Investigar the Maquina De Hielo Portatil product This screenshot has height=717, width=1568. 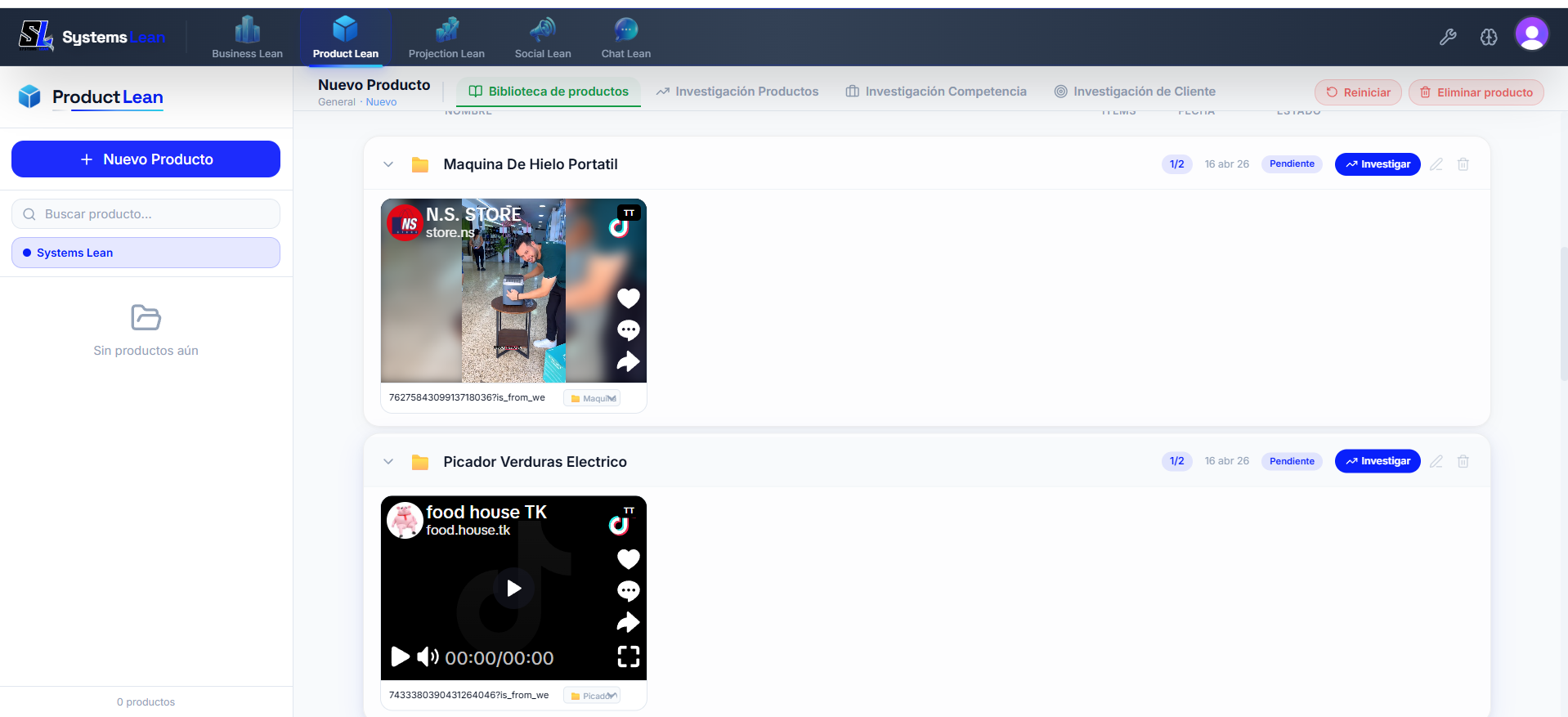pos(1378,164)
